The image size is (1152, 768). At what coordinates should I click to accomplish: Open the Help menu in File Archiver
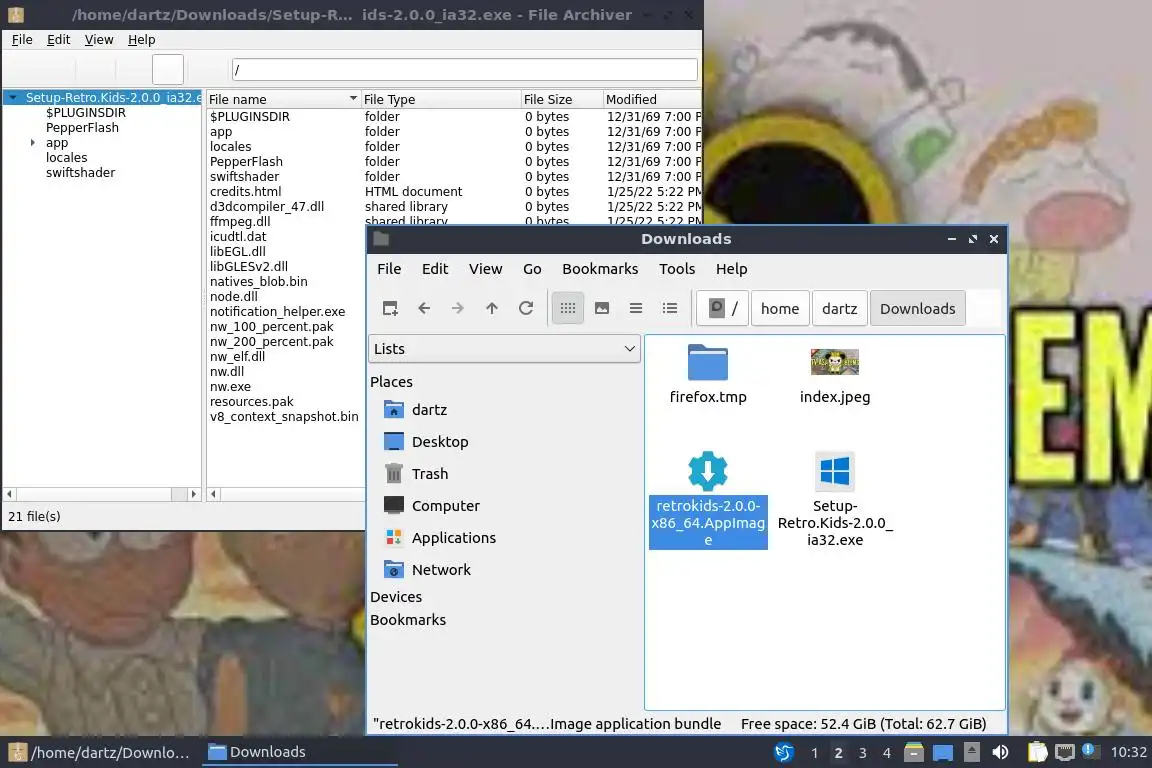(x=141, y=40)
